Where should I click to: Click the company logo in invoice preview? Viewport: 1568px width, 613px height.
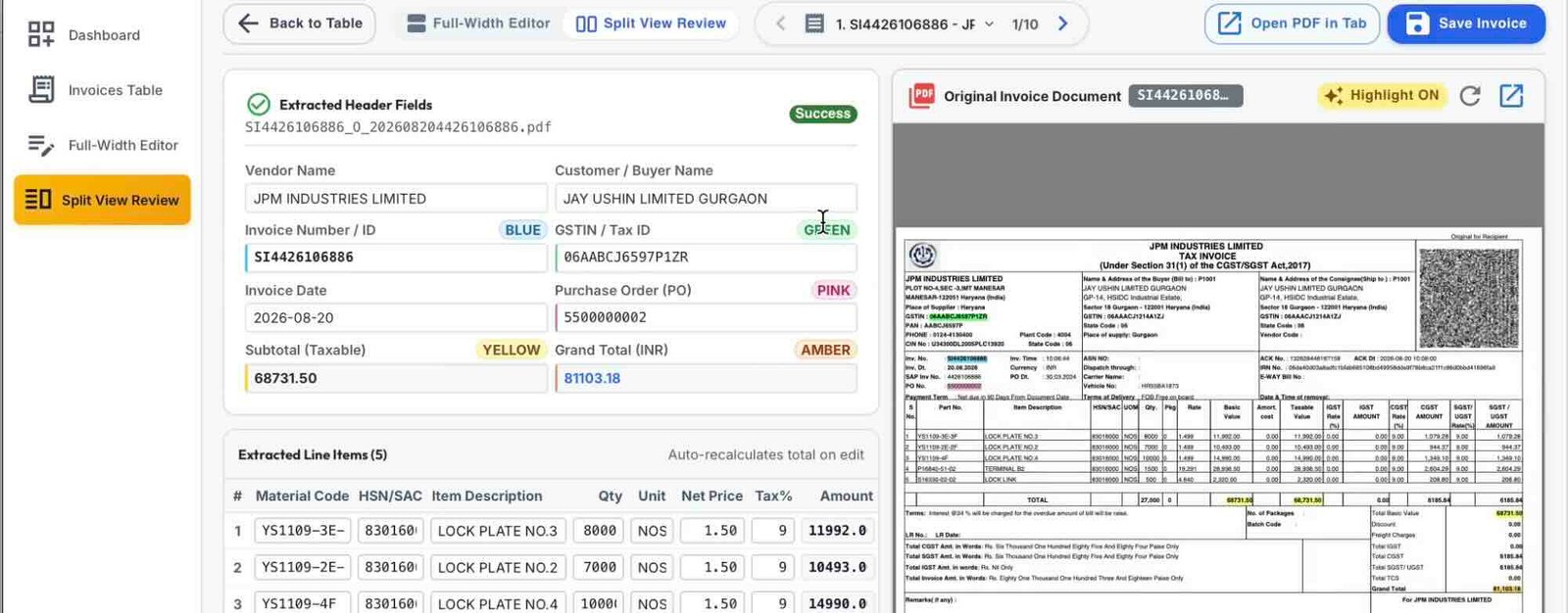[922, 256]
